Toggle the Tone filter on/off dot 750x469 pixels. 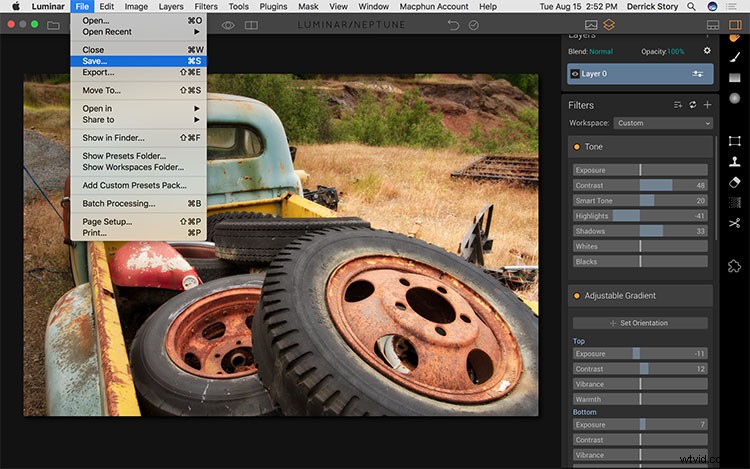click(x=576, y=147)
